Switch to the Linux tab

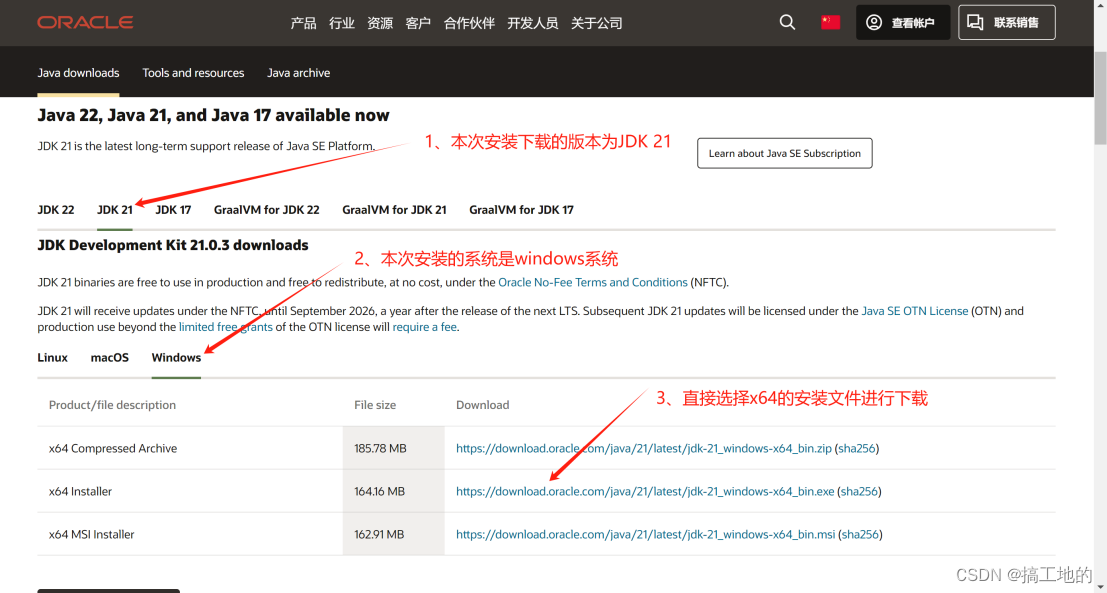coord(53,357)
